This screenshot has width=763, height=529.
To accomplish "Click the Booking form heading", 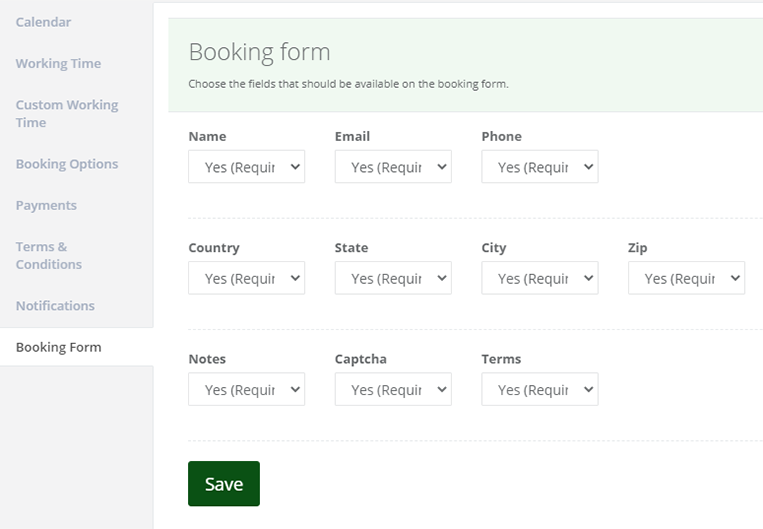I will click(259, 52).
